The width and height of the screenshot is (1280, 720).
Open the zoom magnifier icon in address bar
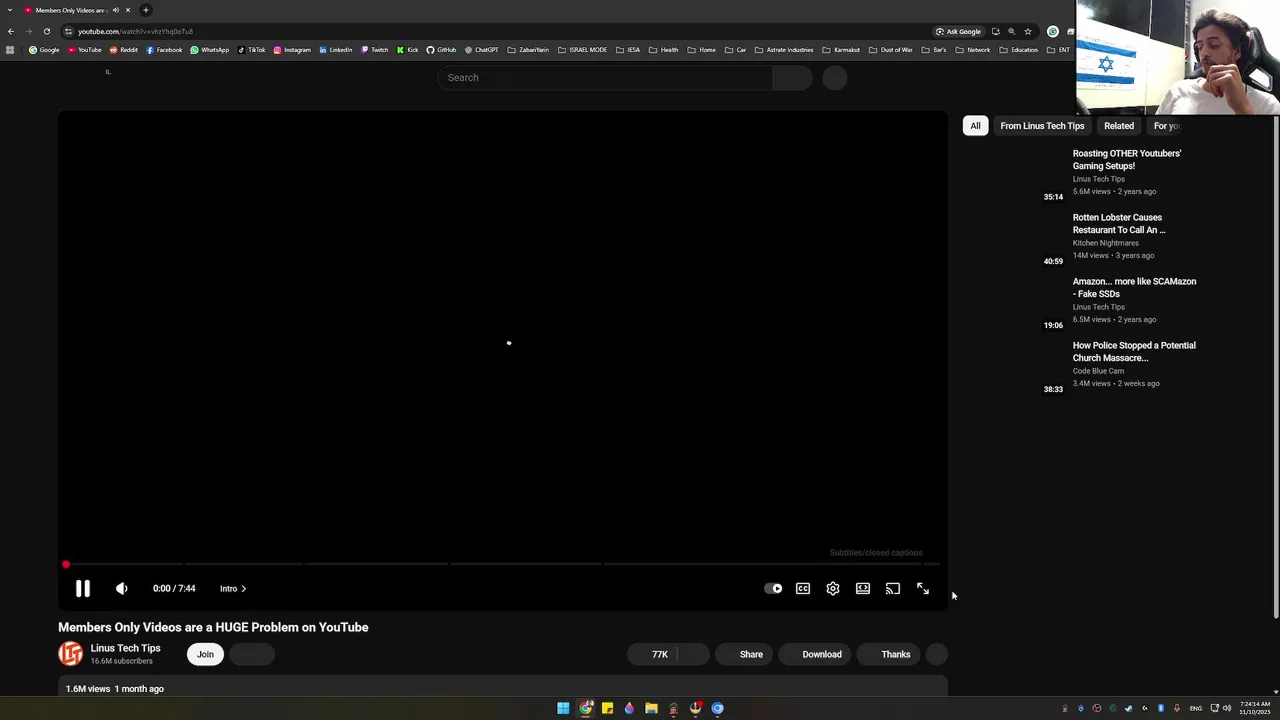click(1012, 31)
